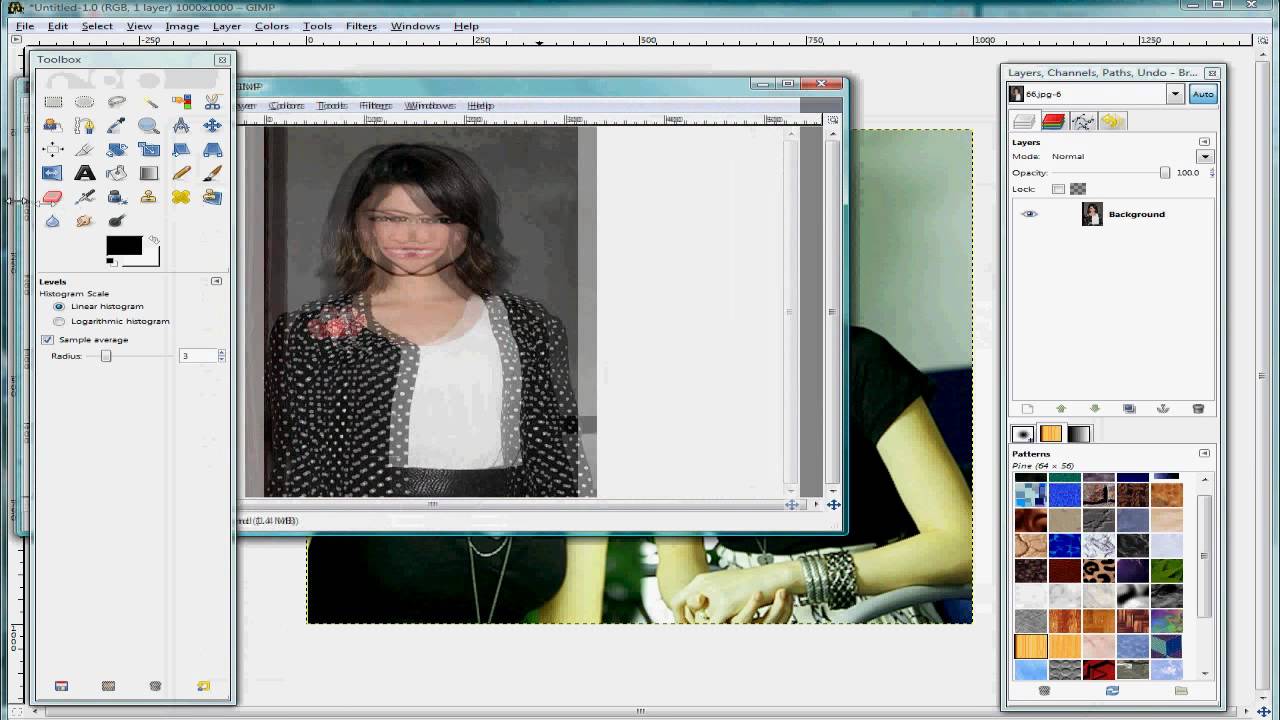1280x720 pixels.
Task: Open the Filters menu in main window
Action: coord(361,26)
